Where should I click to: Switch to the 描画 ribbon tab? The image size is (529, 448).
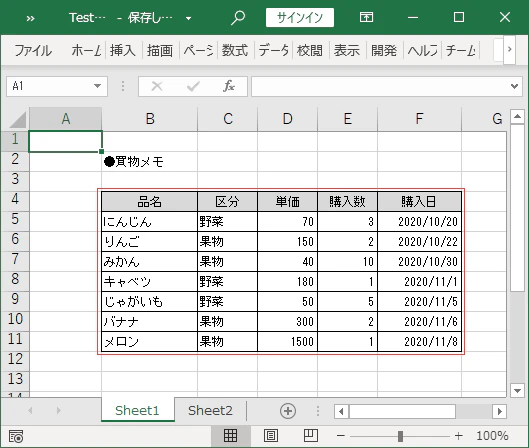point(160,51)
